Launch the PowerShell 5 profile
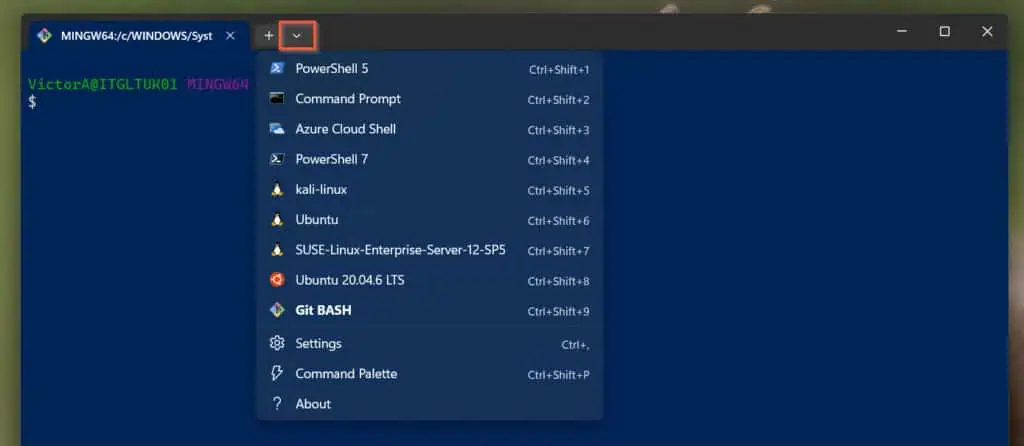This screenshot has width=1024, height=446. [429, 69]
